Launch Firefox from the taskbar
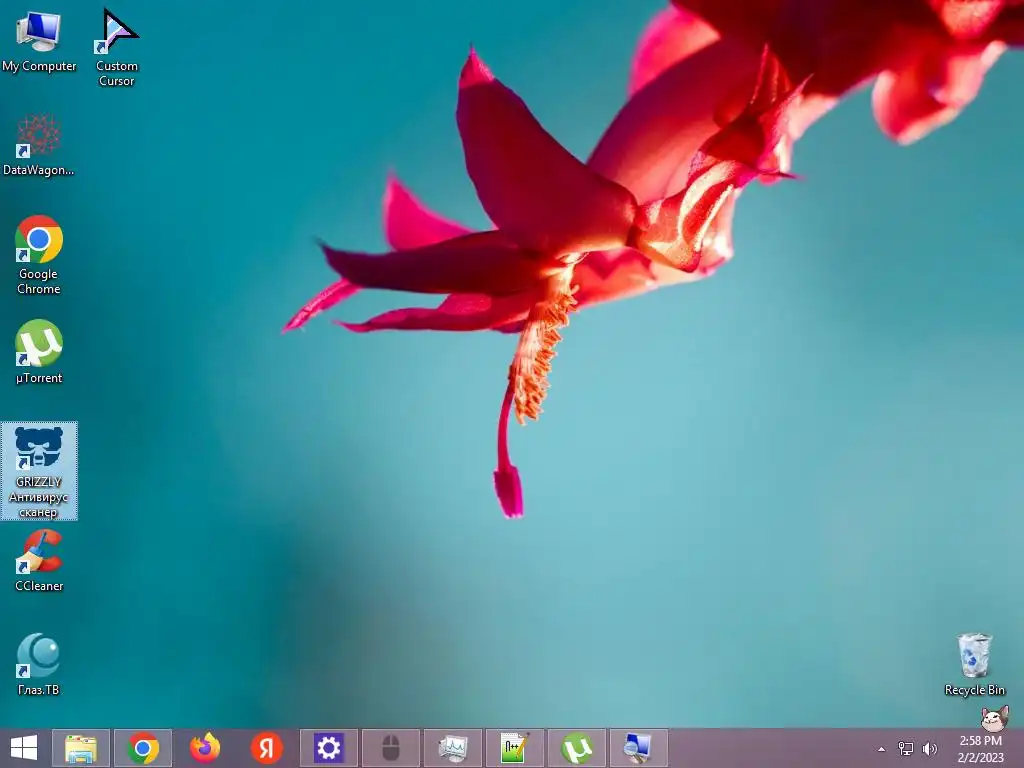This screenshot has width=1024, height=768. point(205,748)
